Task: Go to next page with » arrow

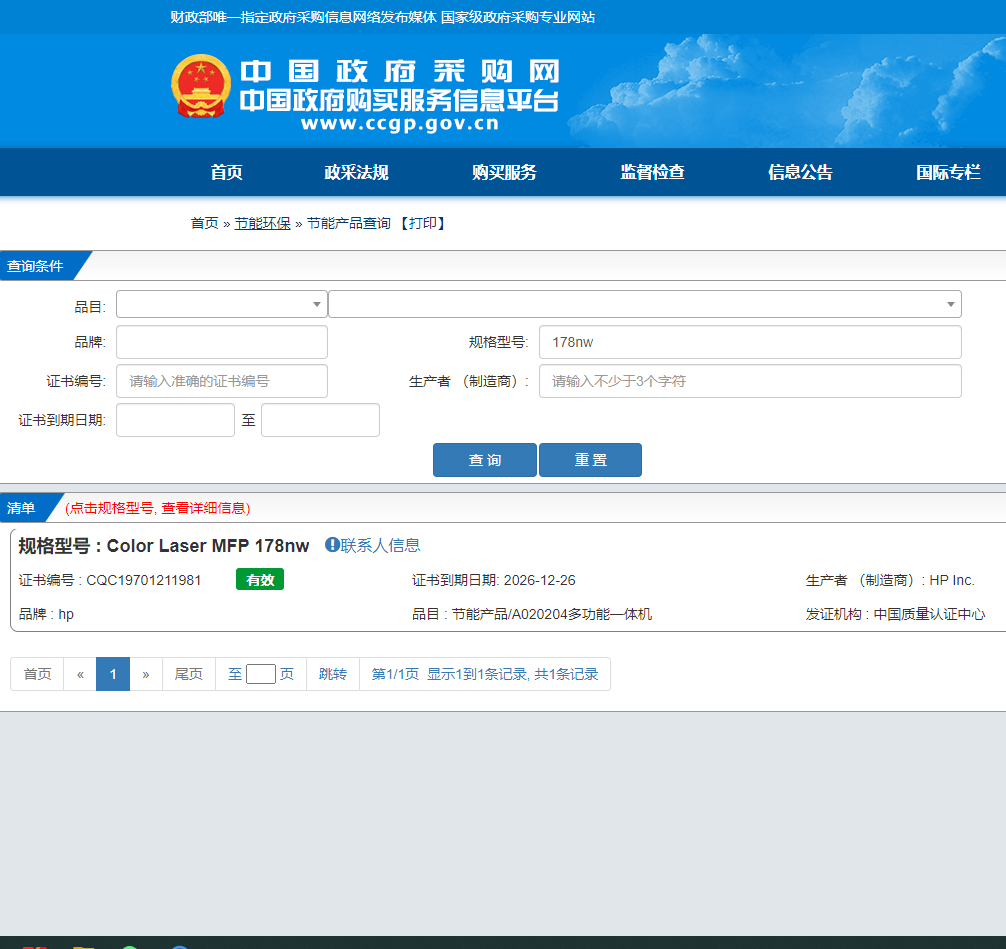Action: (146, 674)
